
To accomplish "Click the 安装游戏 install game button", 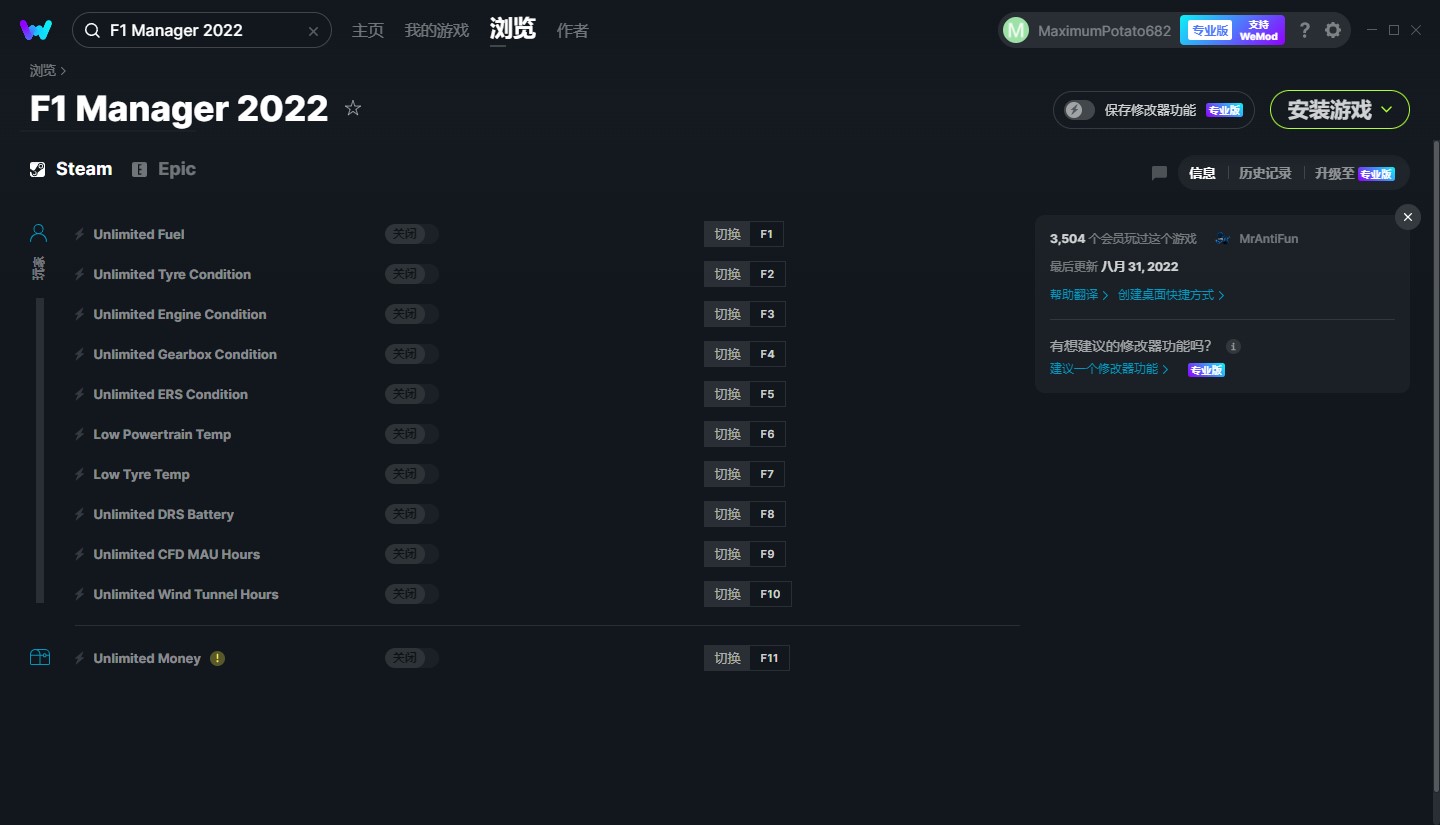I will coord(1340,110).
